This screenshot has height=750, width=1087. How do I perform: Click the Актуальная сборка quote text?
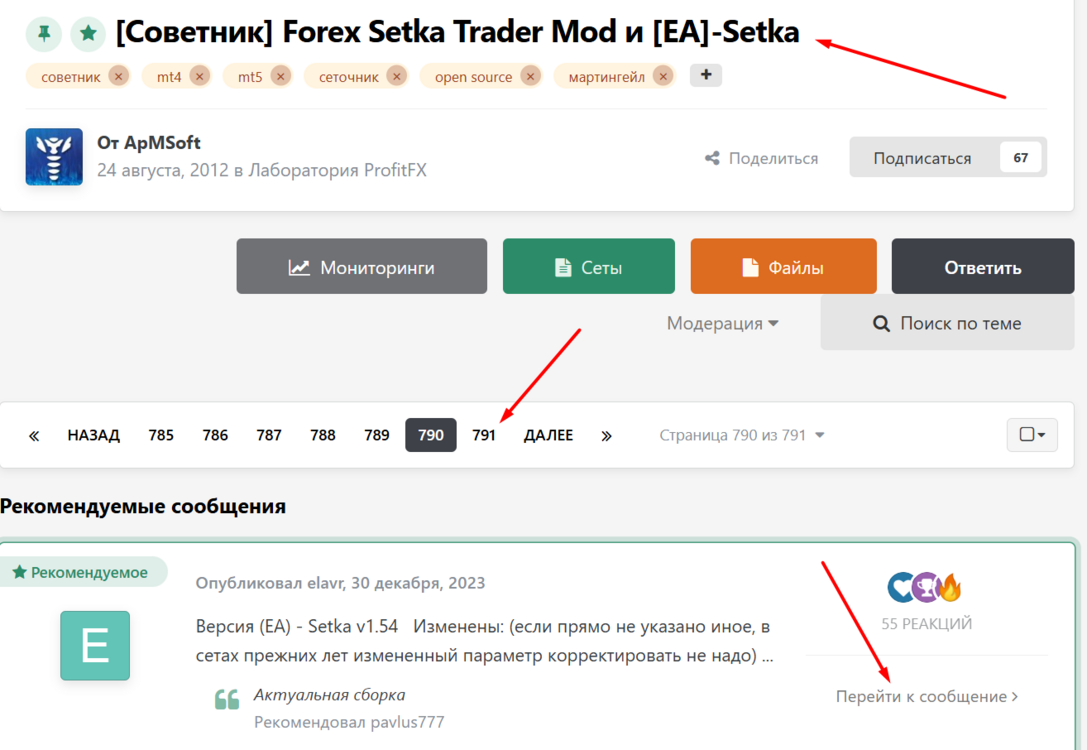coord(329,695)
